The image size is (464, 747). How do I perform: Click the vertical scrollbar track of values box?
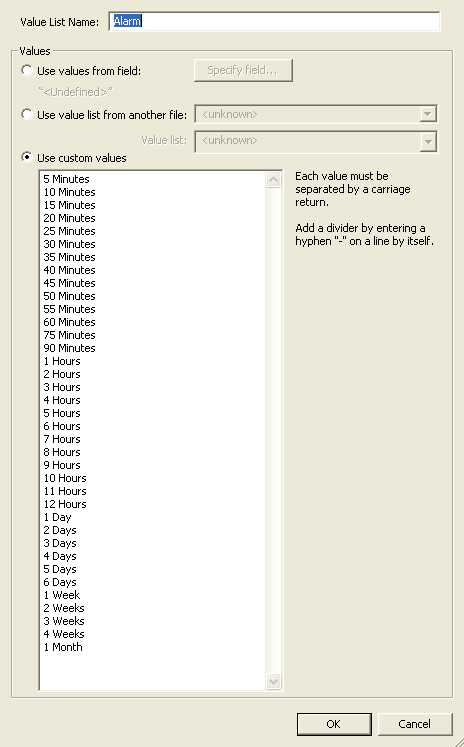[273, 429]
